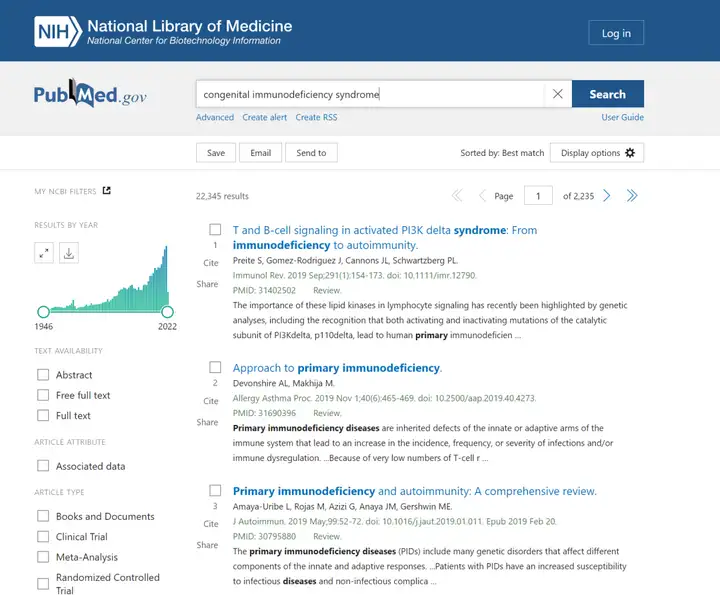Go to the next results page arrow
The width and height of the screenshot is (720, 595).
[607, 196]
